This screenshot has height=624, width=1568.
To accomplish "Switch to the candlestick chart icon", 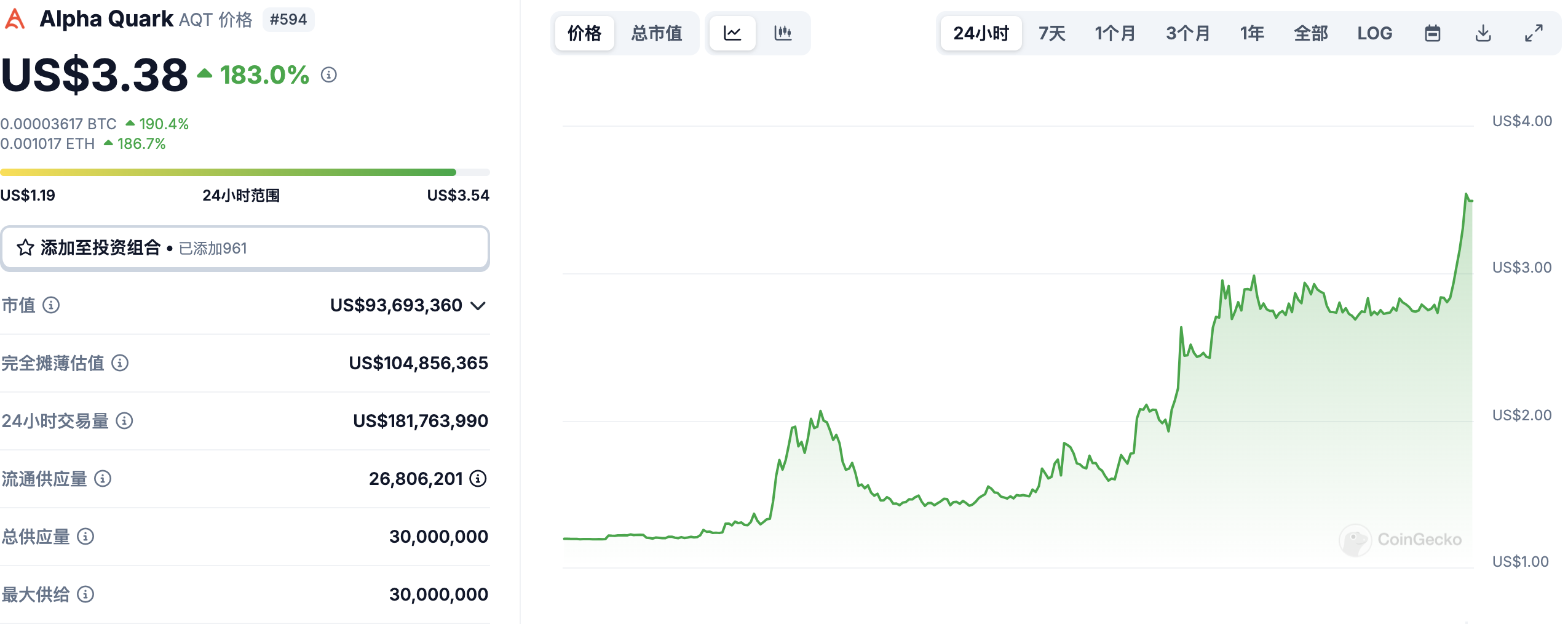I will (x=782, y=33).
